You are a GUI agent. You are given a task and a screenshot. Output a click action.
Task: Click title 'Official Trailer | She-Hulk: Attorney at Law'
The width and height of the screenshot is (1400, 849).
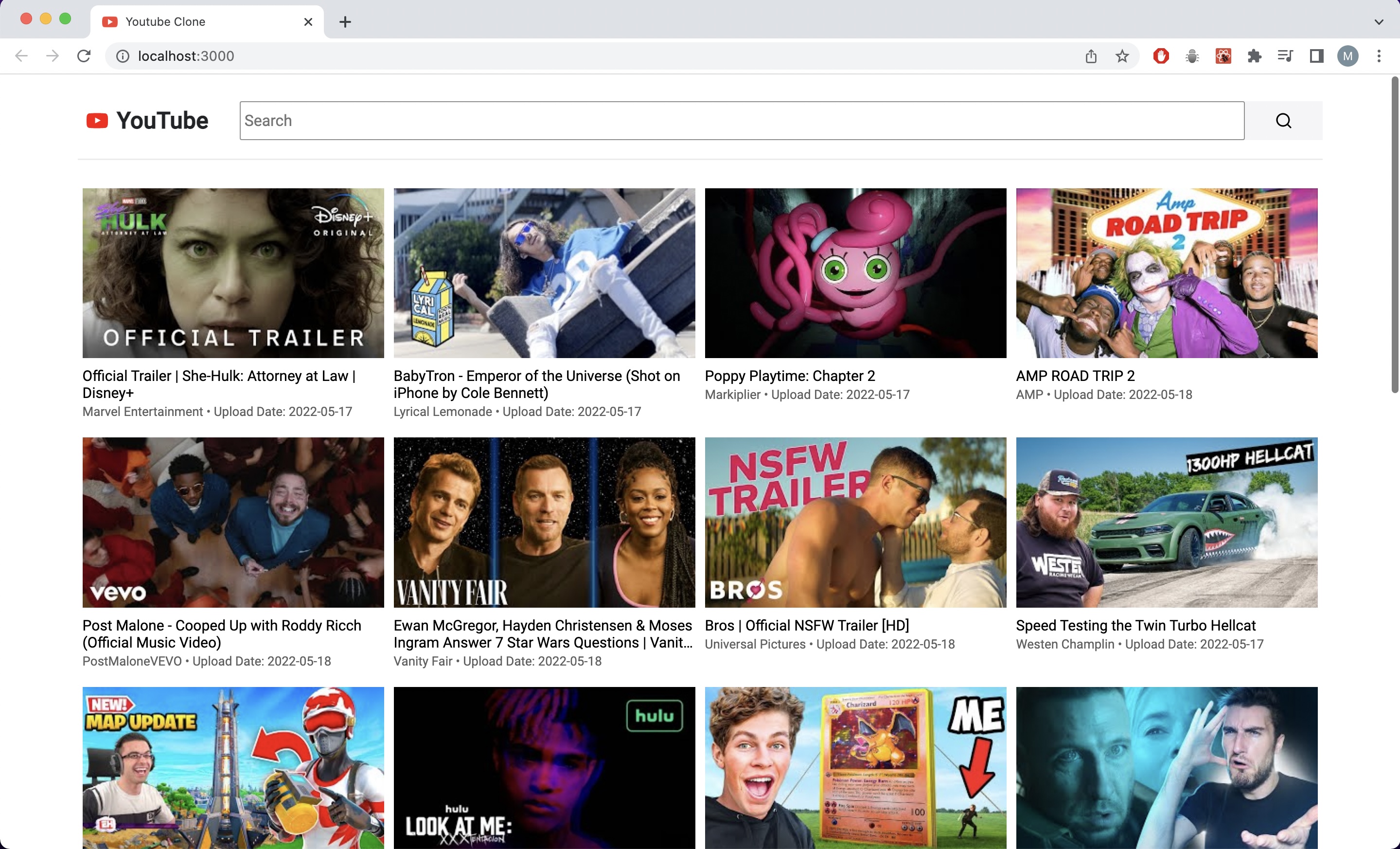point(219,384)
